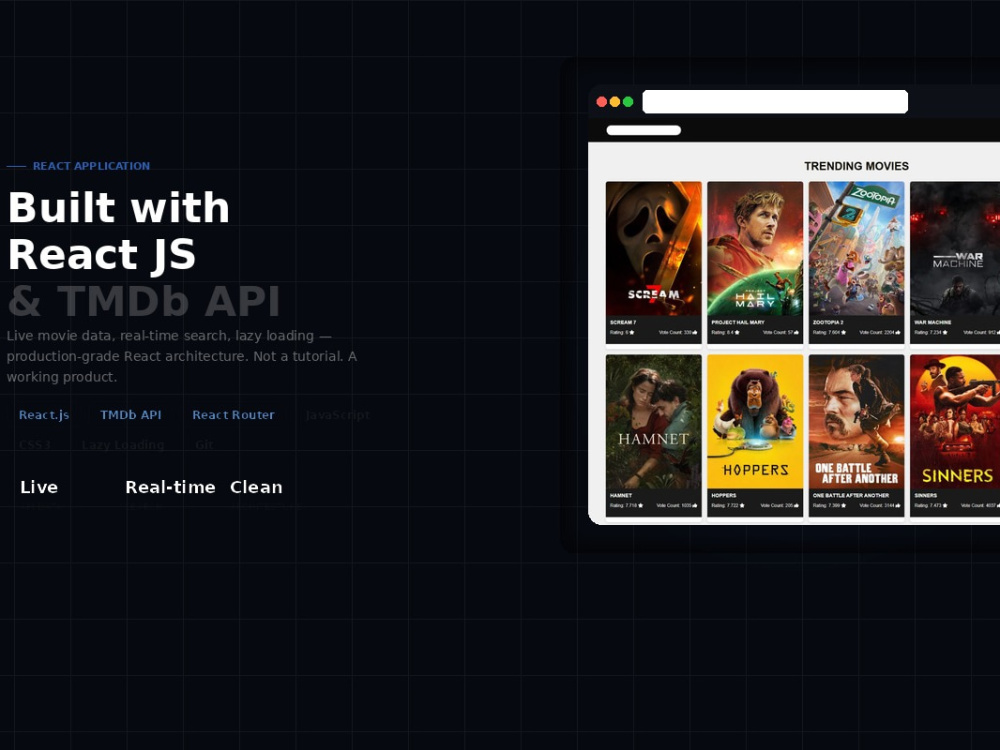Click the star icon on Hamnet card
1000x750 pixels.
pos(640,505)
